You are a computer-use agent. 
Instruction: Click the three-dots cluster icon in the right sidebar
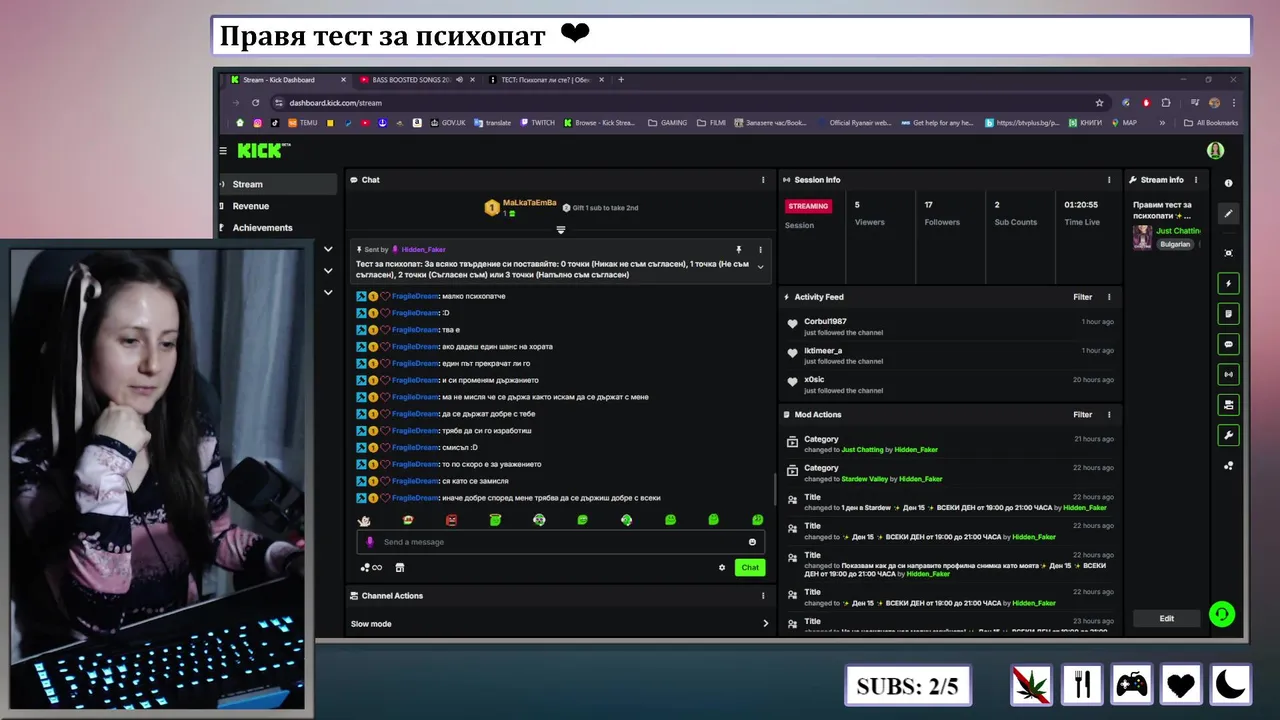click(x=1228, y=465)
